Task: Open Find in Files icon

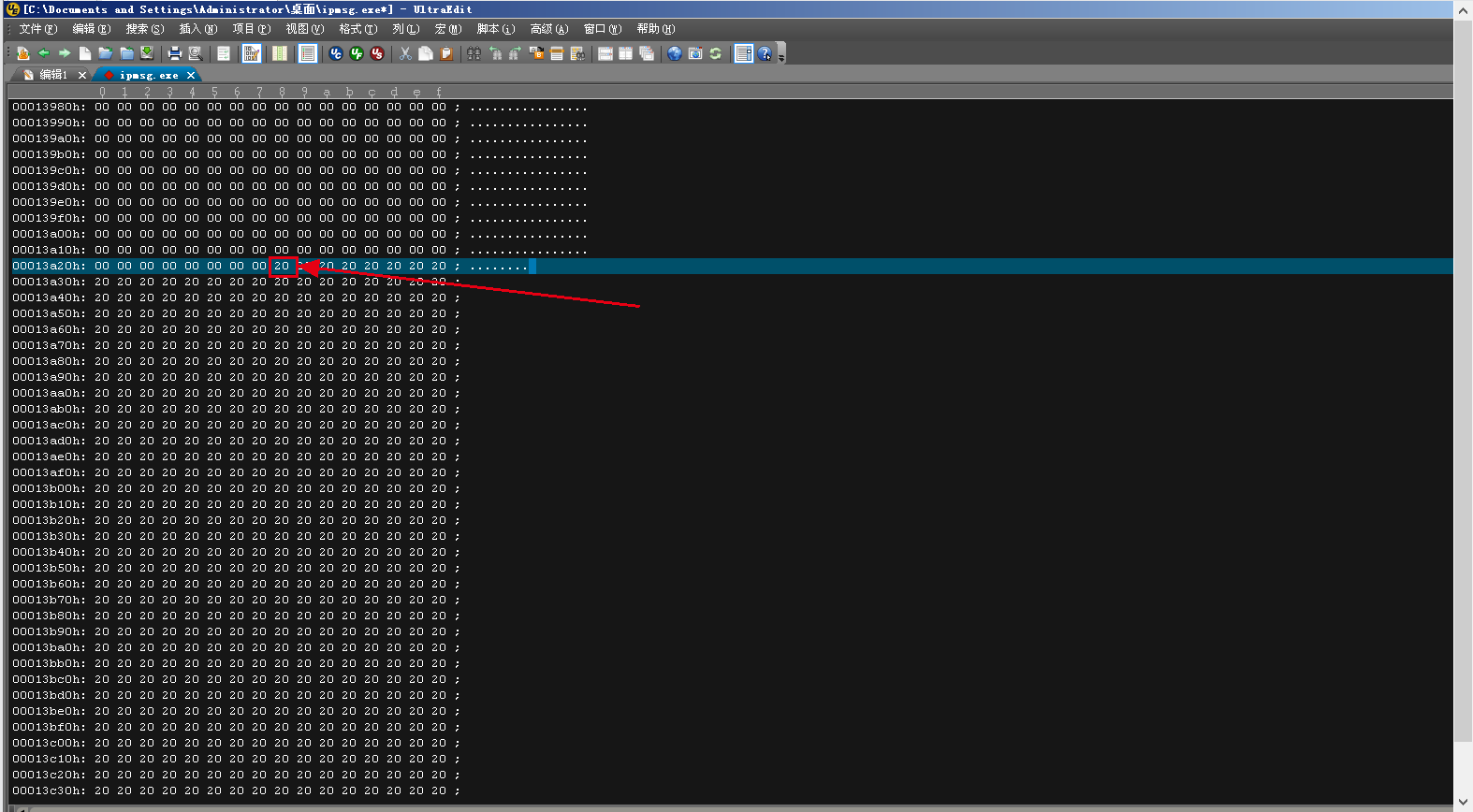Action: [577, 53]
